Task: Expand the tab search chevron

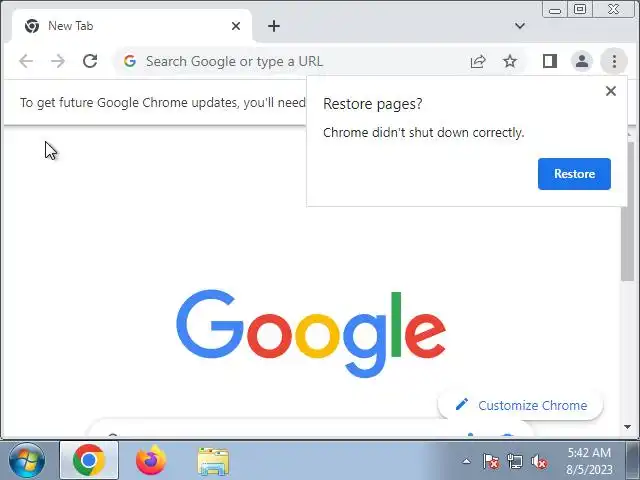Action: [x=520, y=26]
